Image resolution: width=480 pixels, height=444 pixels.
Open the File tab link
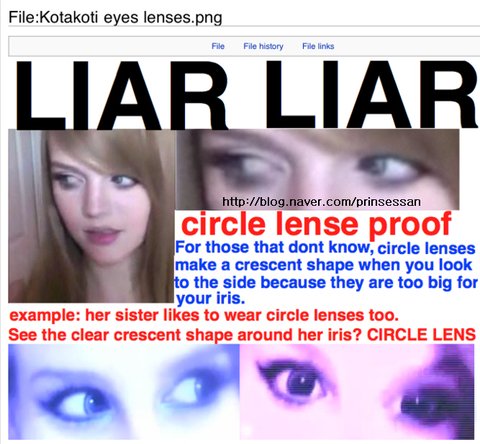(218, 46)
